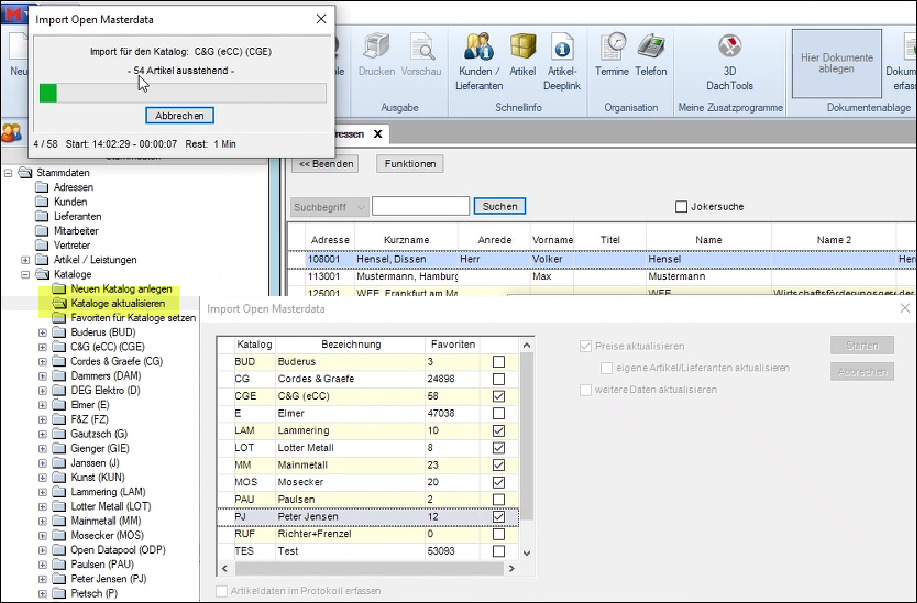
Task: Open Kunden / Lieferanten quick info
Action: [479, 61]
